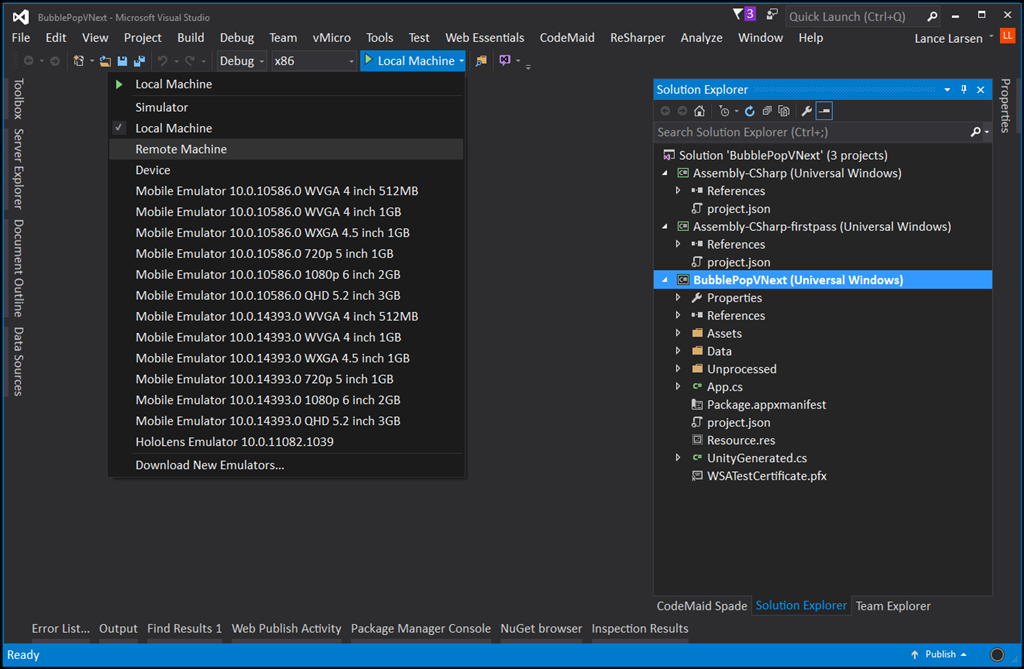Click the Quick Launch magnifier icon
The image size is (1024, 669).
933,16
